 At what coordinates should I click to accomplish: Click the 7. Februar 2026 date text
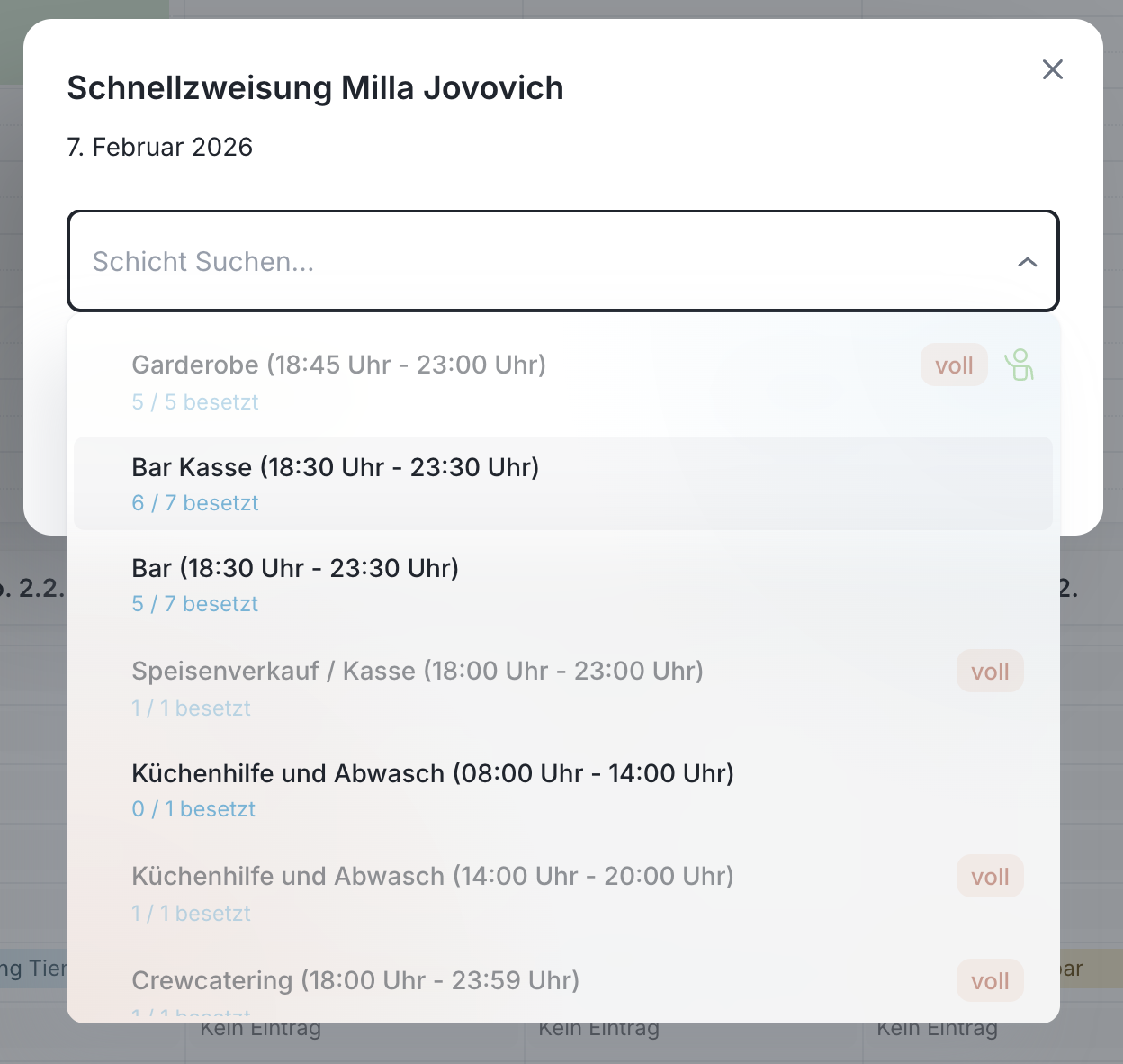pyautogui.click(x=160, y=147)
